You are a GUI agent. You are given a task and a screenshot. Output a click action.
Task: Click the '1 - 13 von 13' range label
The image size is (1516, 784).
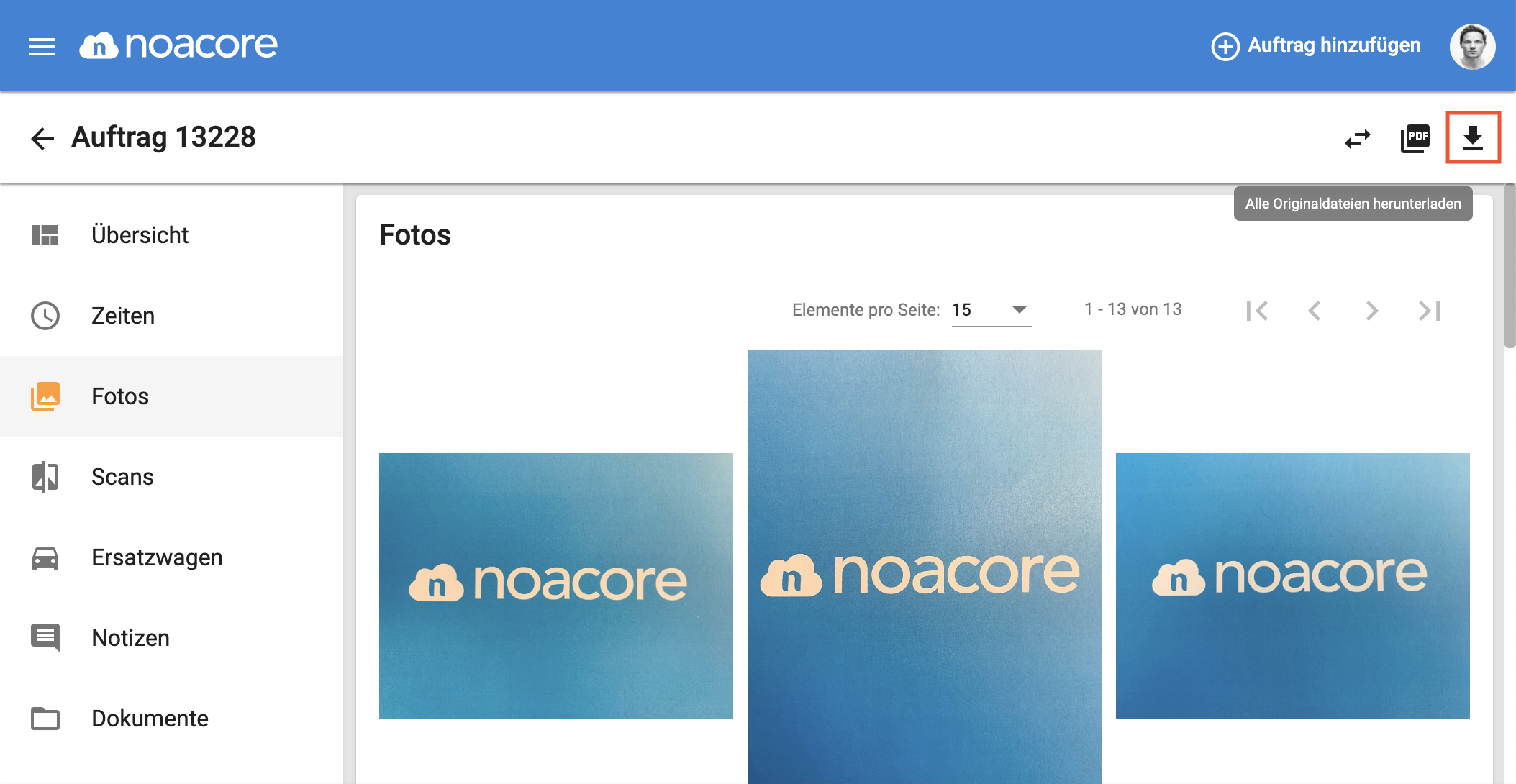pos(1133,309)
